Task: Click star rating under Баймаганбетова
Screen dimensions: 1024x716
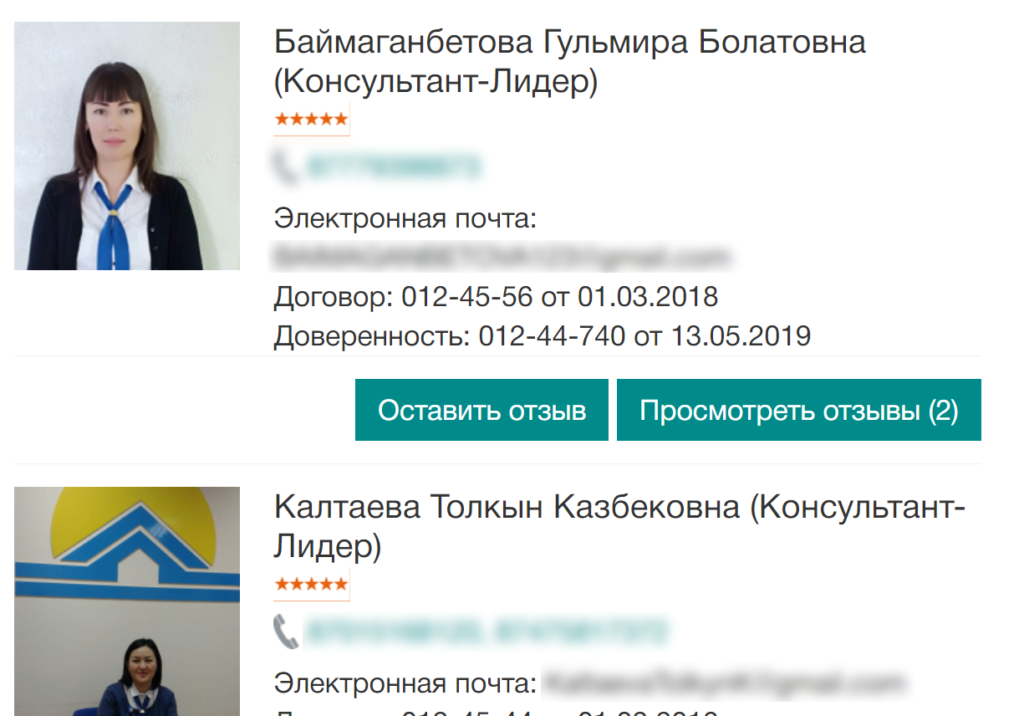Action: [x=312, y=120]
